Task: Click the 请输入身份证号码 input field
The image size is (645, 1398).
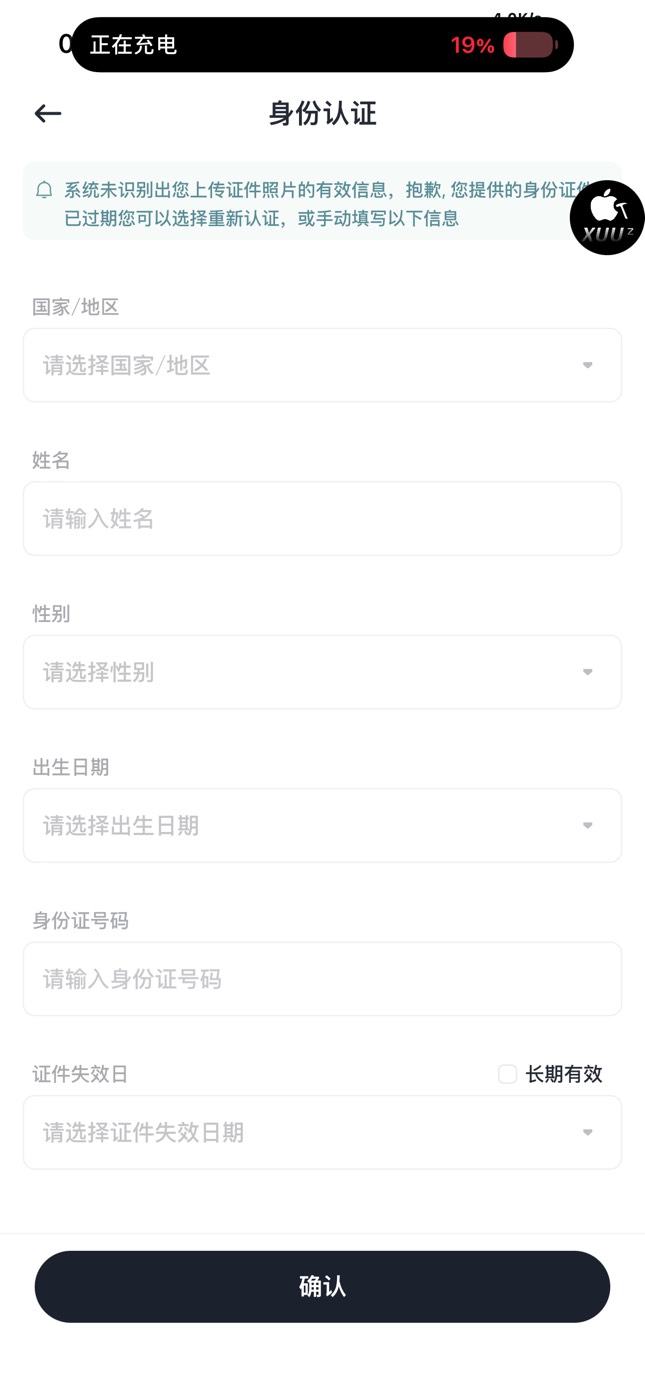Action: 322,979
